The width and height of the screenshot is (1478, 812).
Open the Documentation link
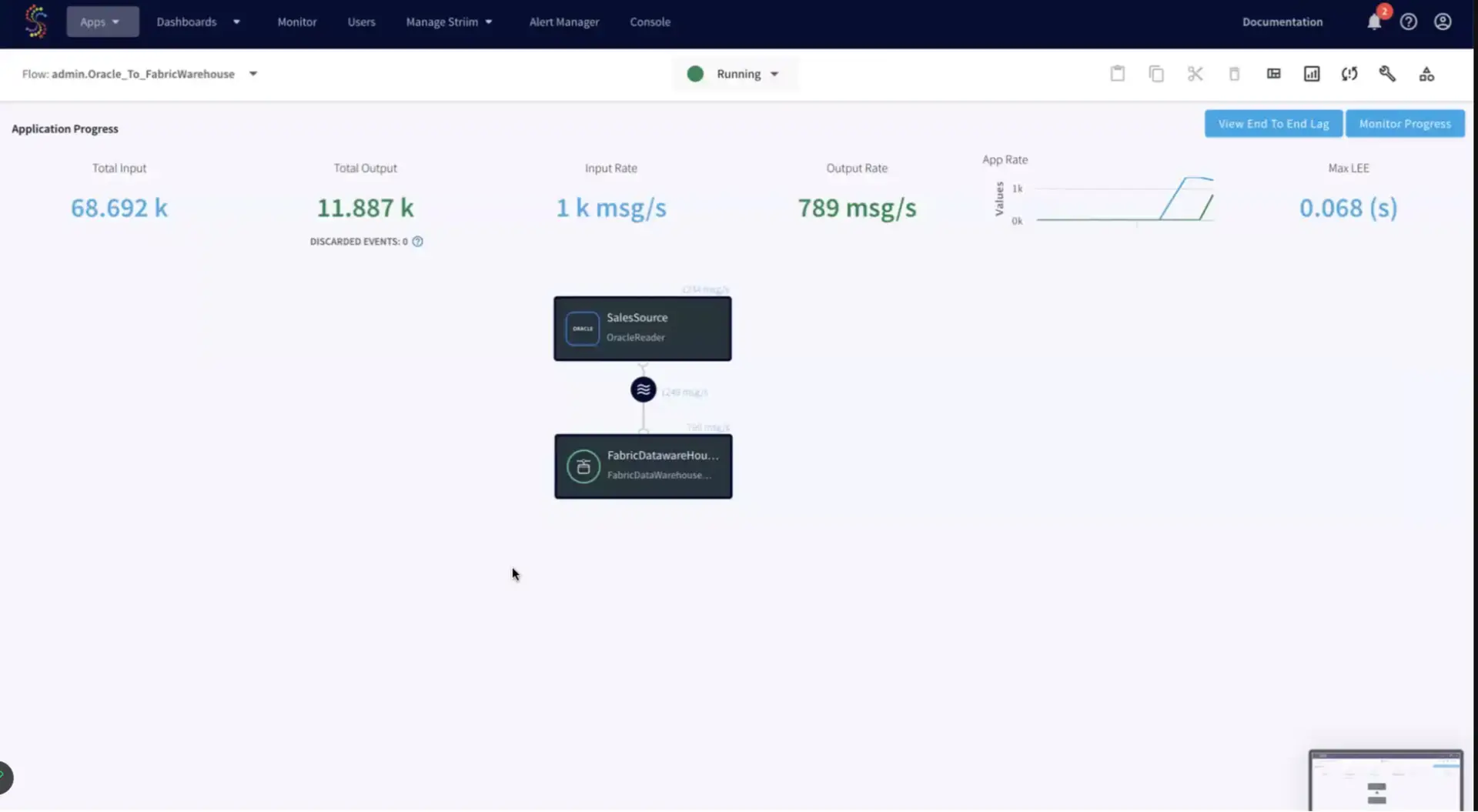pyautogui.click(x=1282, y=22)
